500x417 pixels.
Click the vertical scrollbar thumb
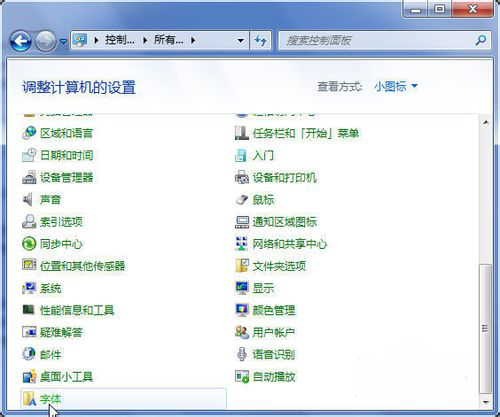point(485,329)
